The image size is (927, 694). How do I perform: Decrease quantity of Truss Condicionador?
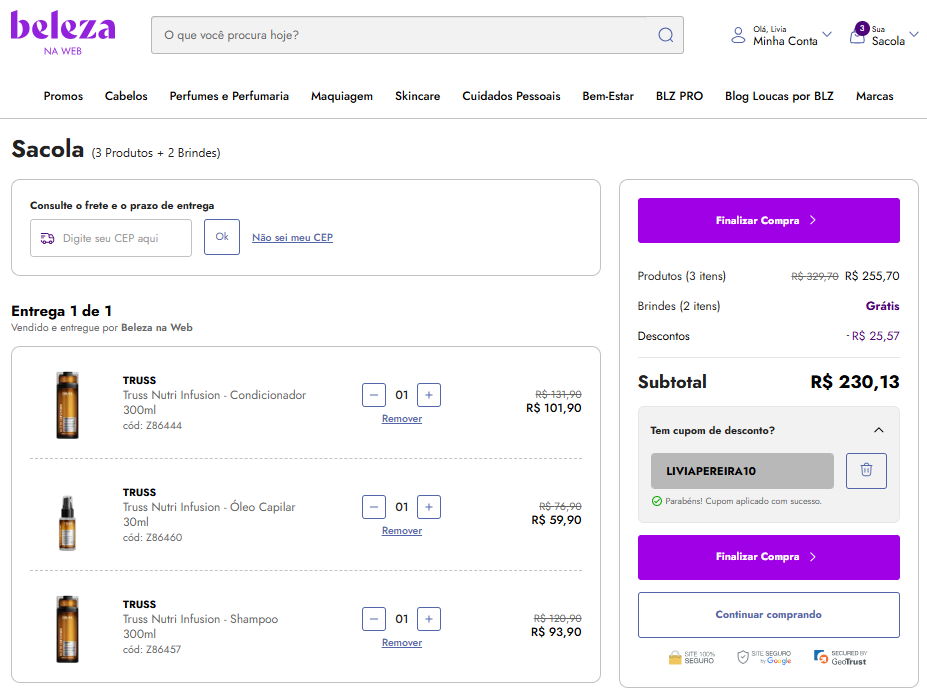374,395
